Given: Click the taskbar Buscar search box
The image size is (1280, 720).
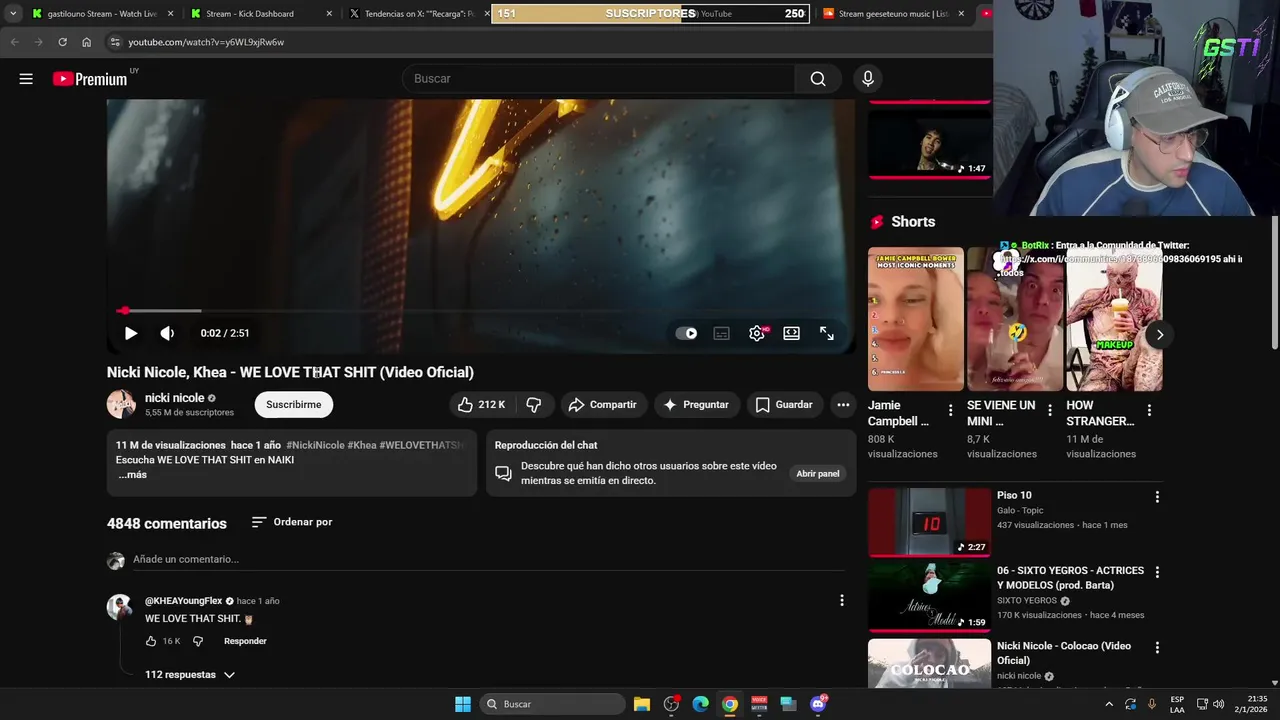Looking at the screenshot, I should click(553, 704).
